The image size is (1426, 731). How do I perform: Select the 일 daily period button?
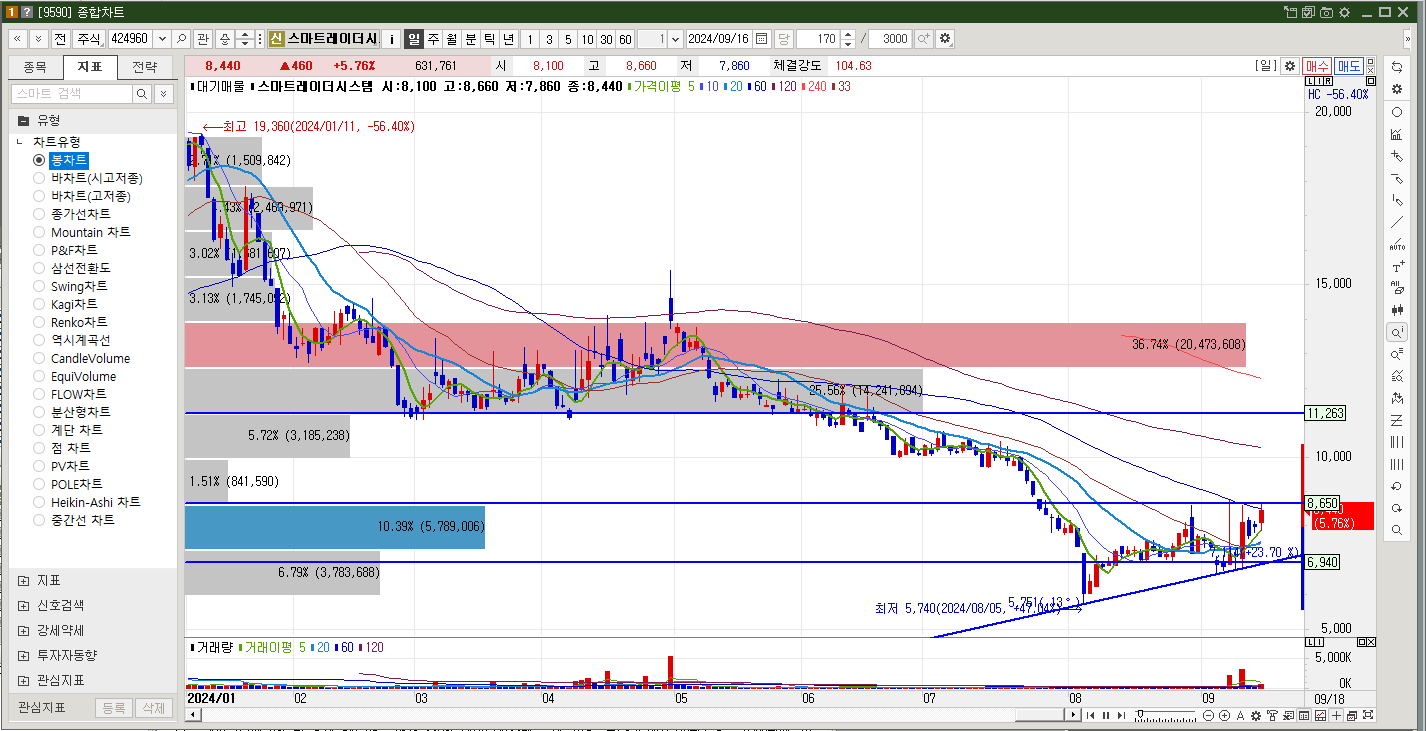(x=414, y=39)
